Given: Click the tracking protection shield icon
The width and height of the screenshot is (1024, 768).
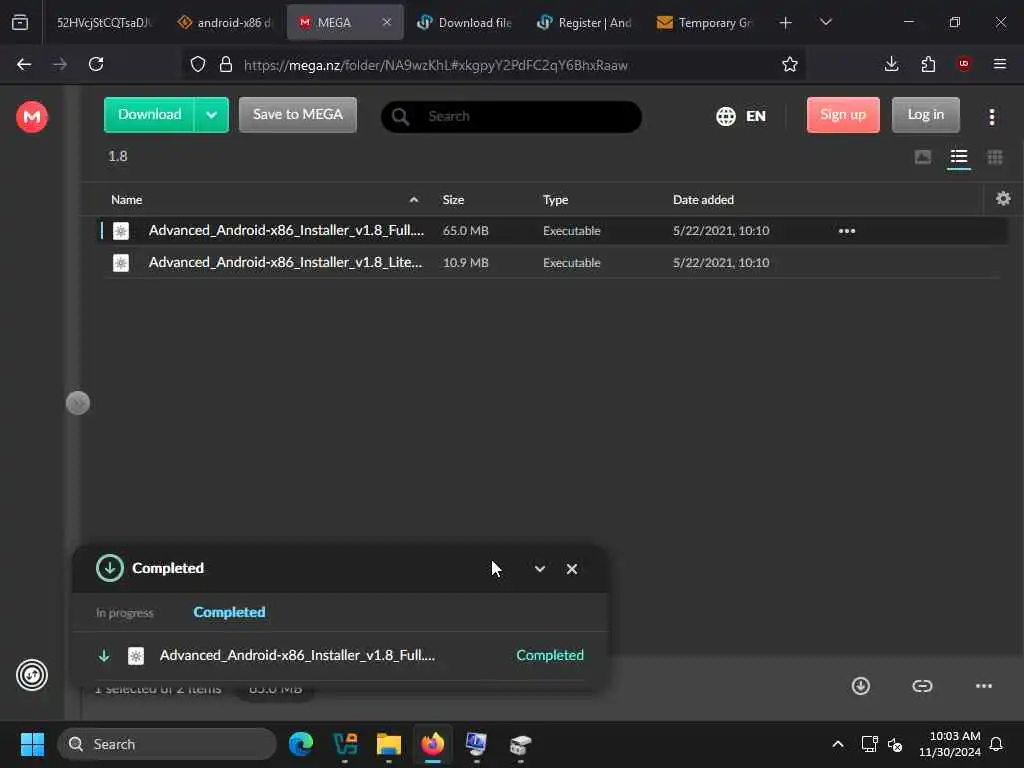Looking at the screenshot, I should coord(198,64).
